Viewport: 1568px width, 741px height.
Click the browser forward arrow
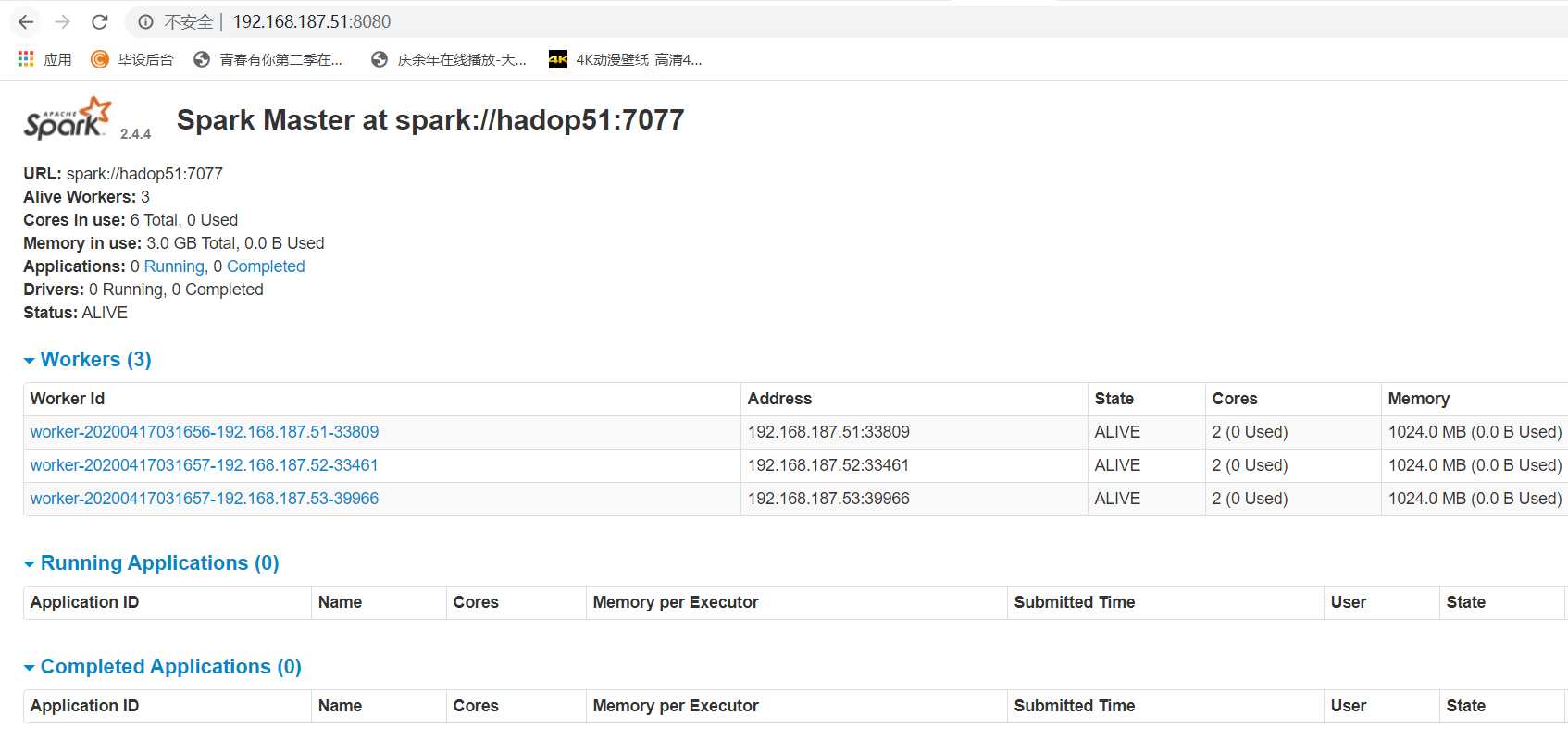62,21
